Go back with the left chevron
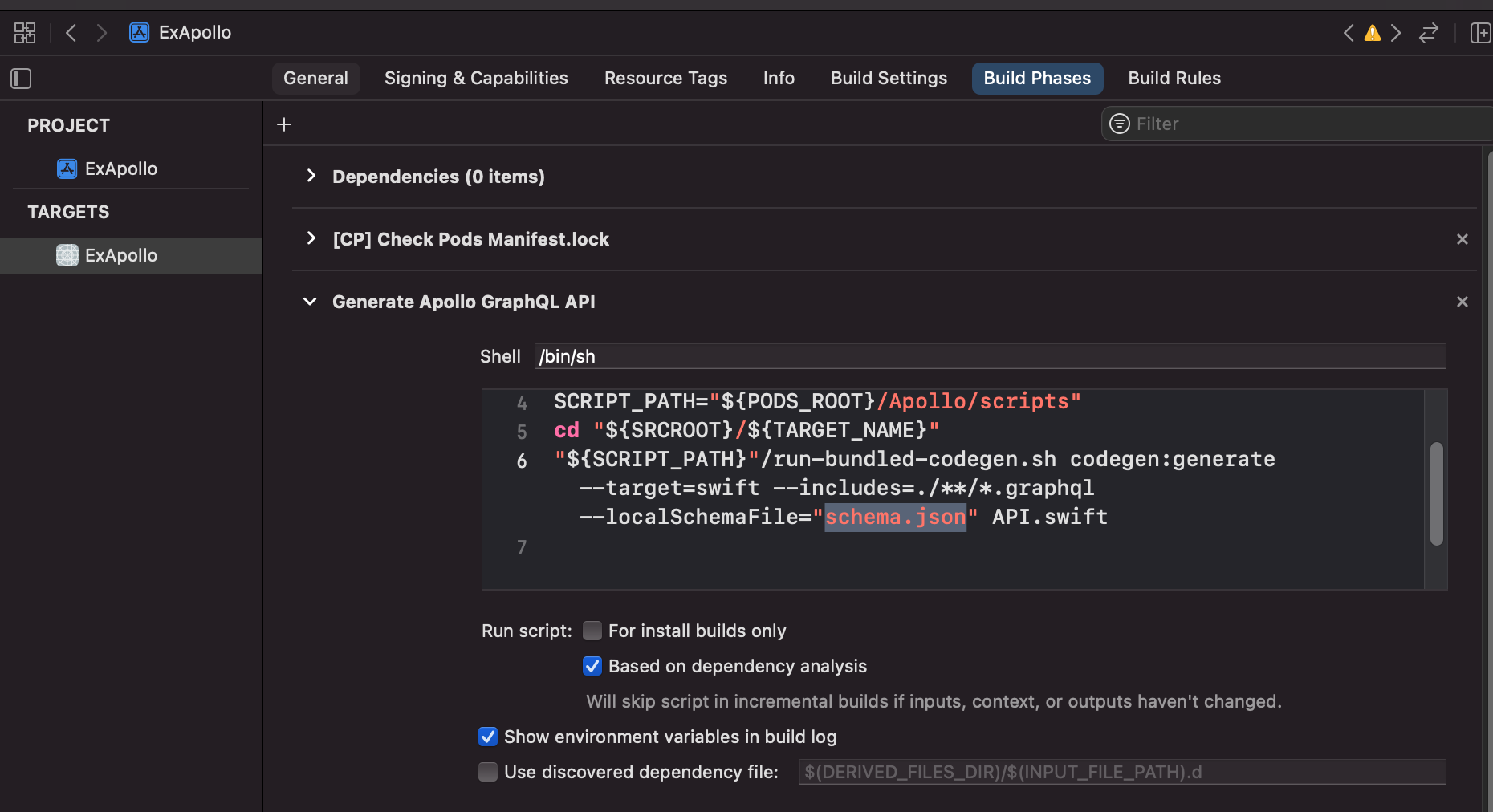Viewport: 1493px width, 812px height. 71,33
